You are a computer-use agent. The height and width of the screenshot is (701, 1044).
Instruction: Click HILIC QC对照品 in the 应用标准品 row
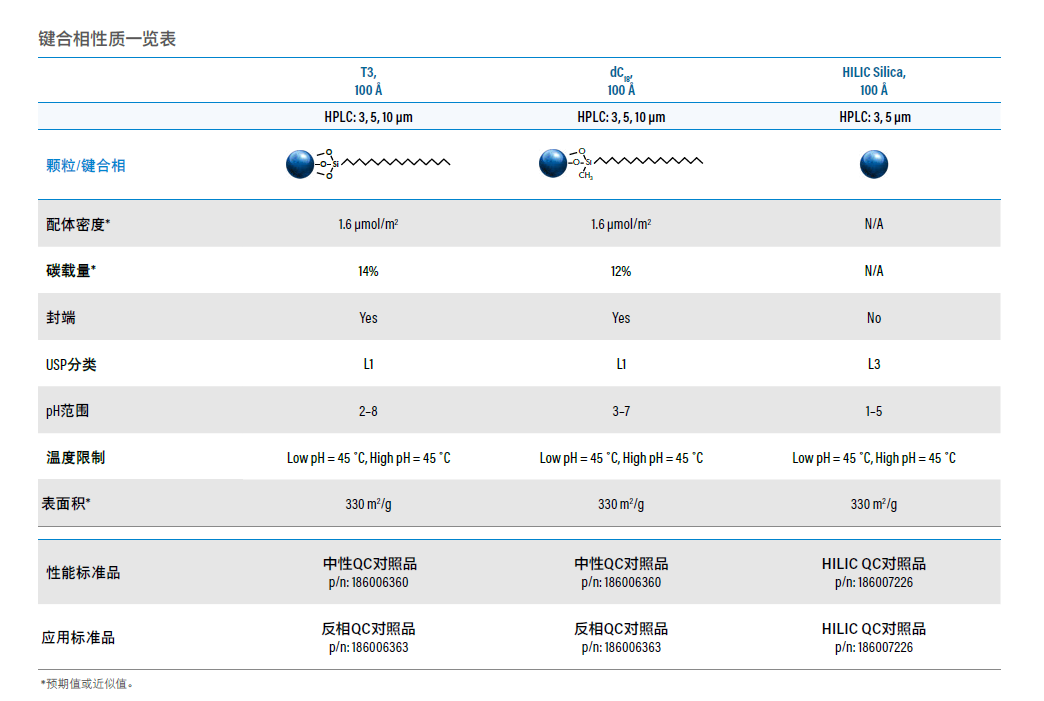(x=874, y=628)
